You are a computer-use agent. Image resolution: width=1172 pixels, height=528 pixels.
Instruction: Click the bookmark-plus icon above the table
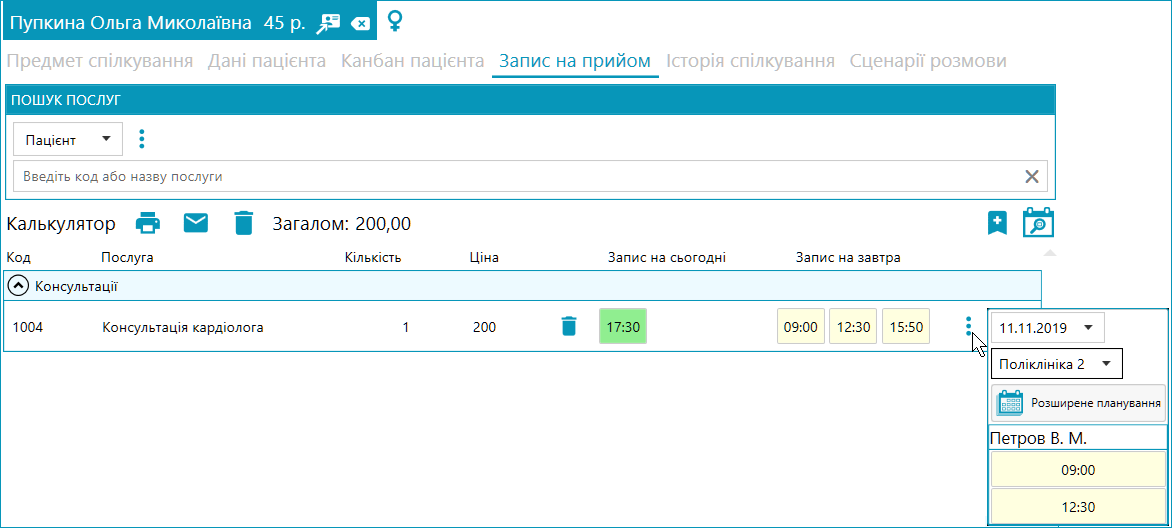(x=997, y=223)
